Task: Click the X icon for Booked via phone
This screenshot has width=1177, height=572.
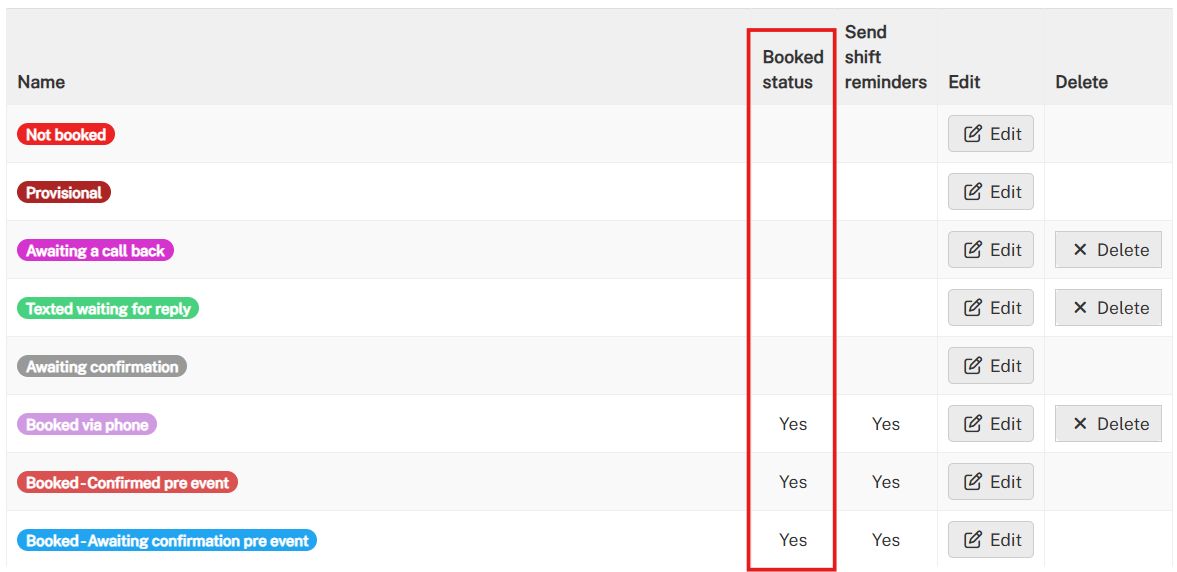Action: tap(1080, 424)
